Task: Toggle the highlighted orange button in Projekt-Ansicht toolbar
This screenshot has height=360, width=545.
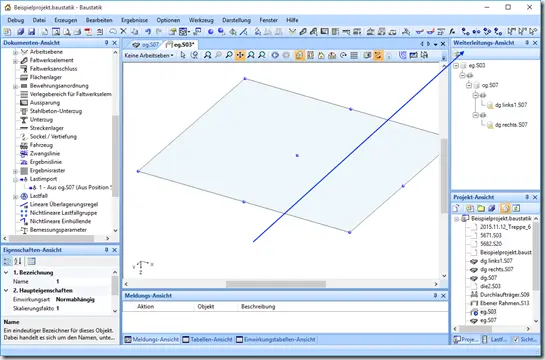Action: tap(505, 208)
